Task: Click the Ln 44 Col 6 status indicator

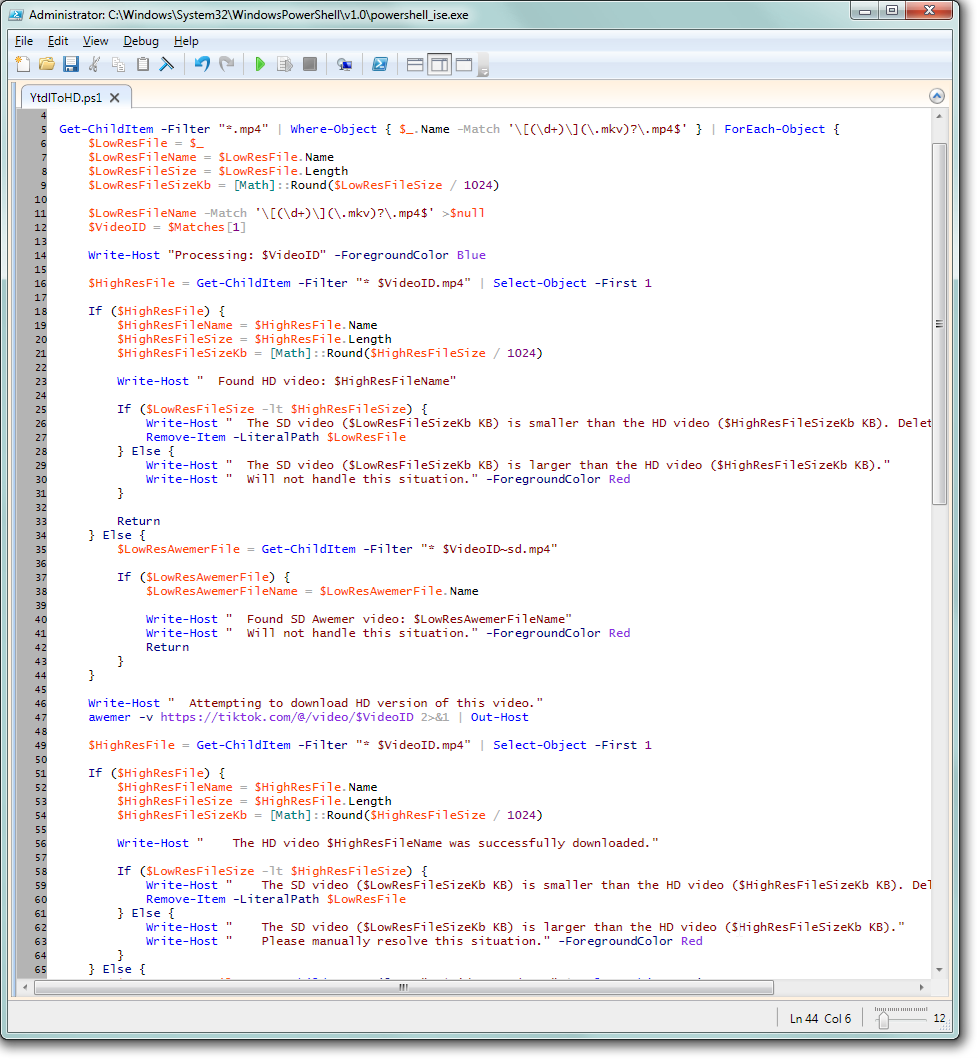Action: [x=821, y=1019]
